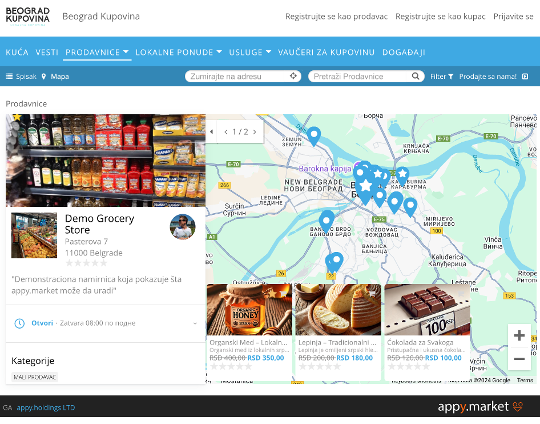540x424 pixels.
Task: Open the Lokalne Ponude dropdown
Action: [178, 52]
